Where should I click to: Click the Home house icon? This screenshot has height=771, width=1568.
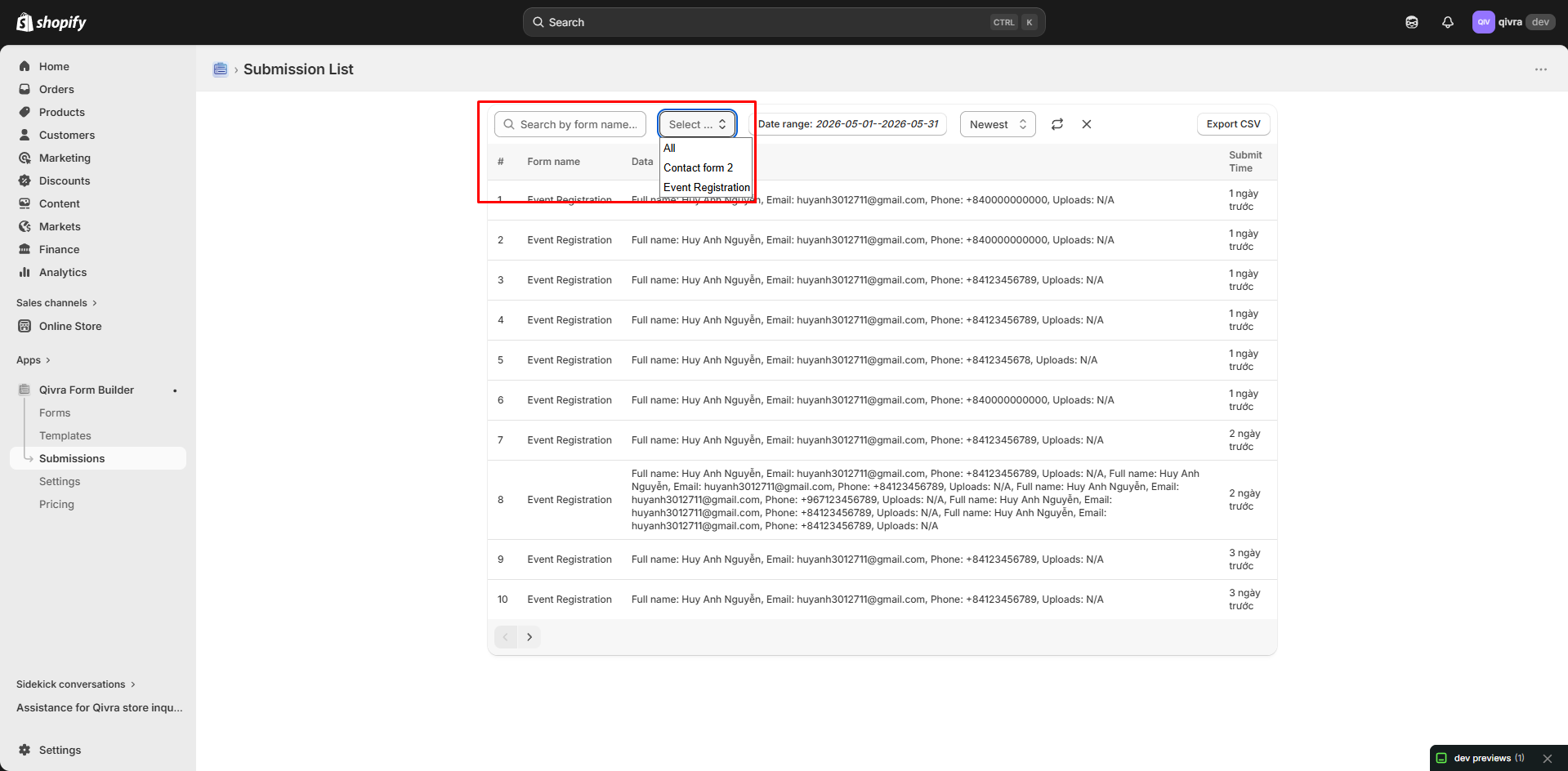pos(25,66)
